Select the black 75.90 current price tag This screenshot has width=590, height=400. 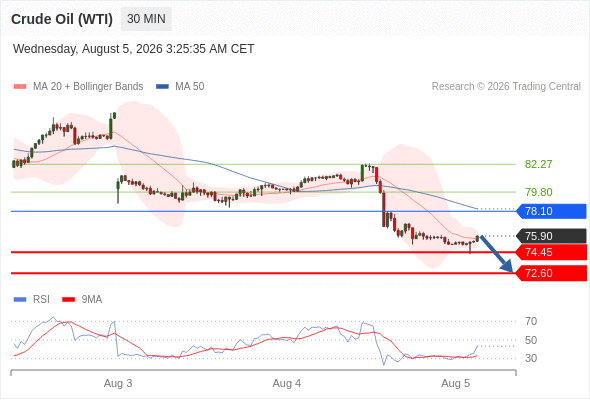tap(552, 236)
